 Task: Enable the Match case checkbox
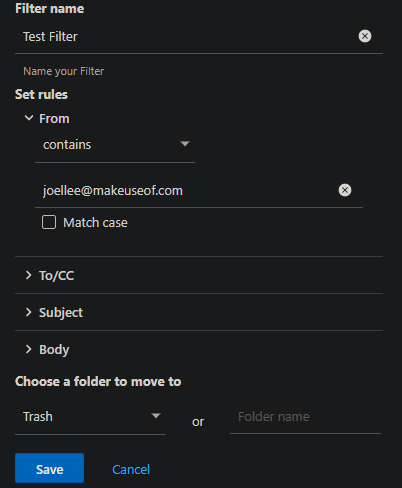pos(49,222)
